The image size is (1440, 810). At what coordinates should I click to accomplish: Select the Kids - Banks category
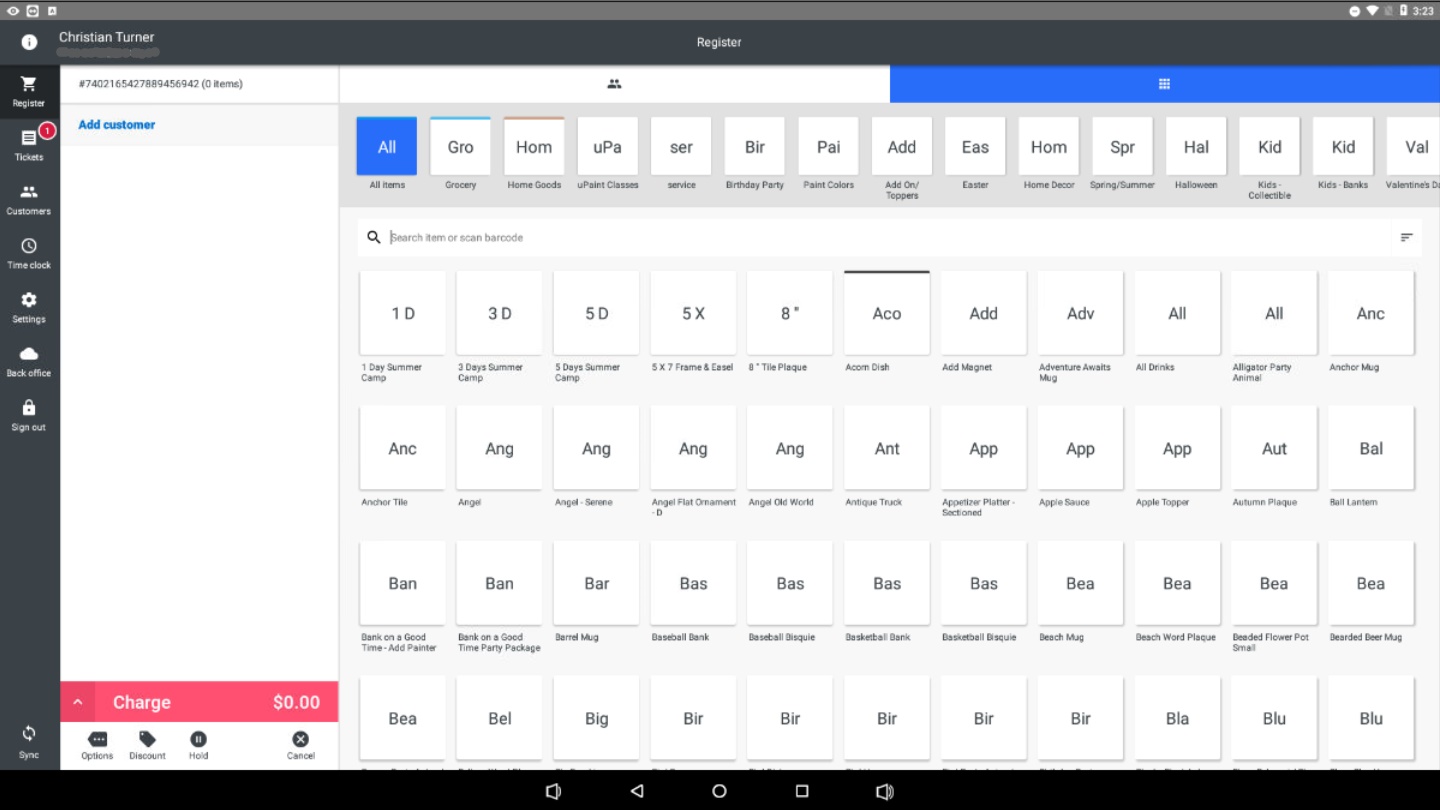1343,153
